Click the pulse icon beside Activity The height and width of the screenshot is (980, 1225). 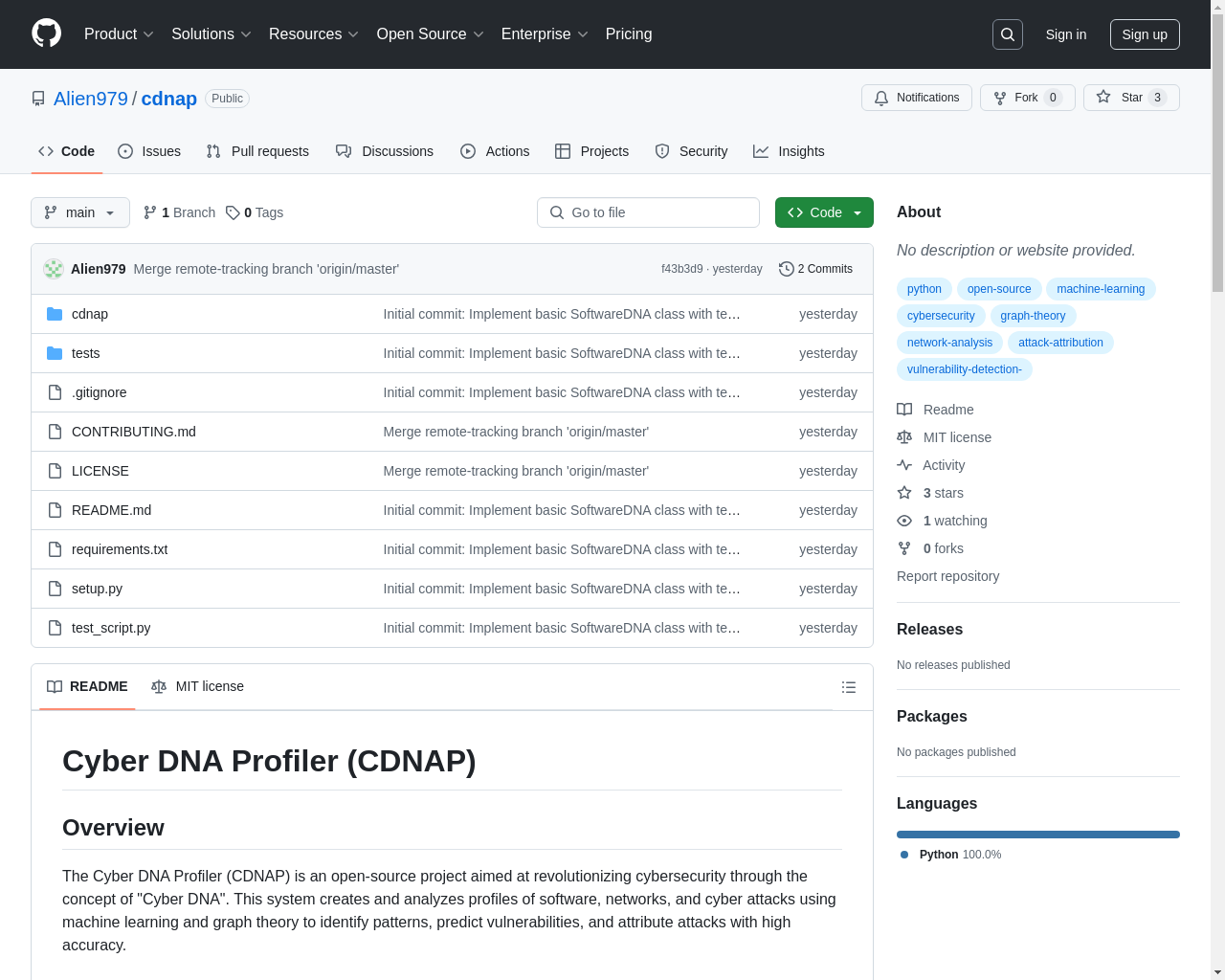point(904,465)
